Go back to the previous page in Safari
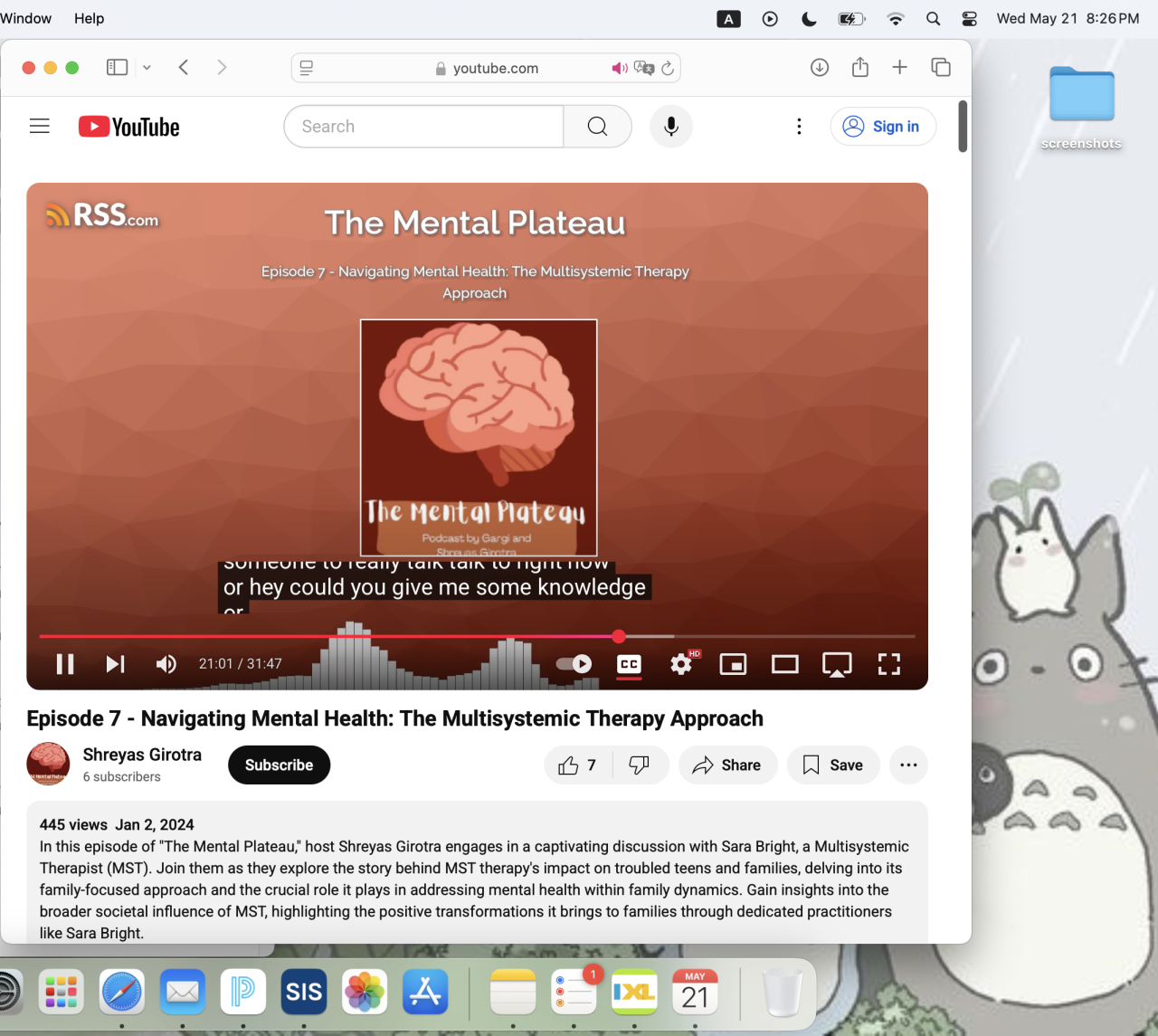This screenshot has width=1158, height=1036. (x=184, y=67)
